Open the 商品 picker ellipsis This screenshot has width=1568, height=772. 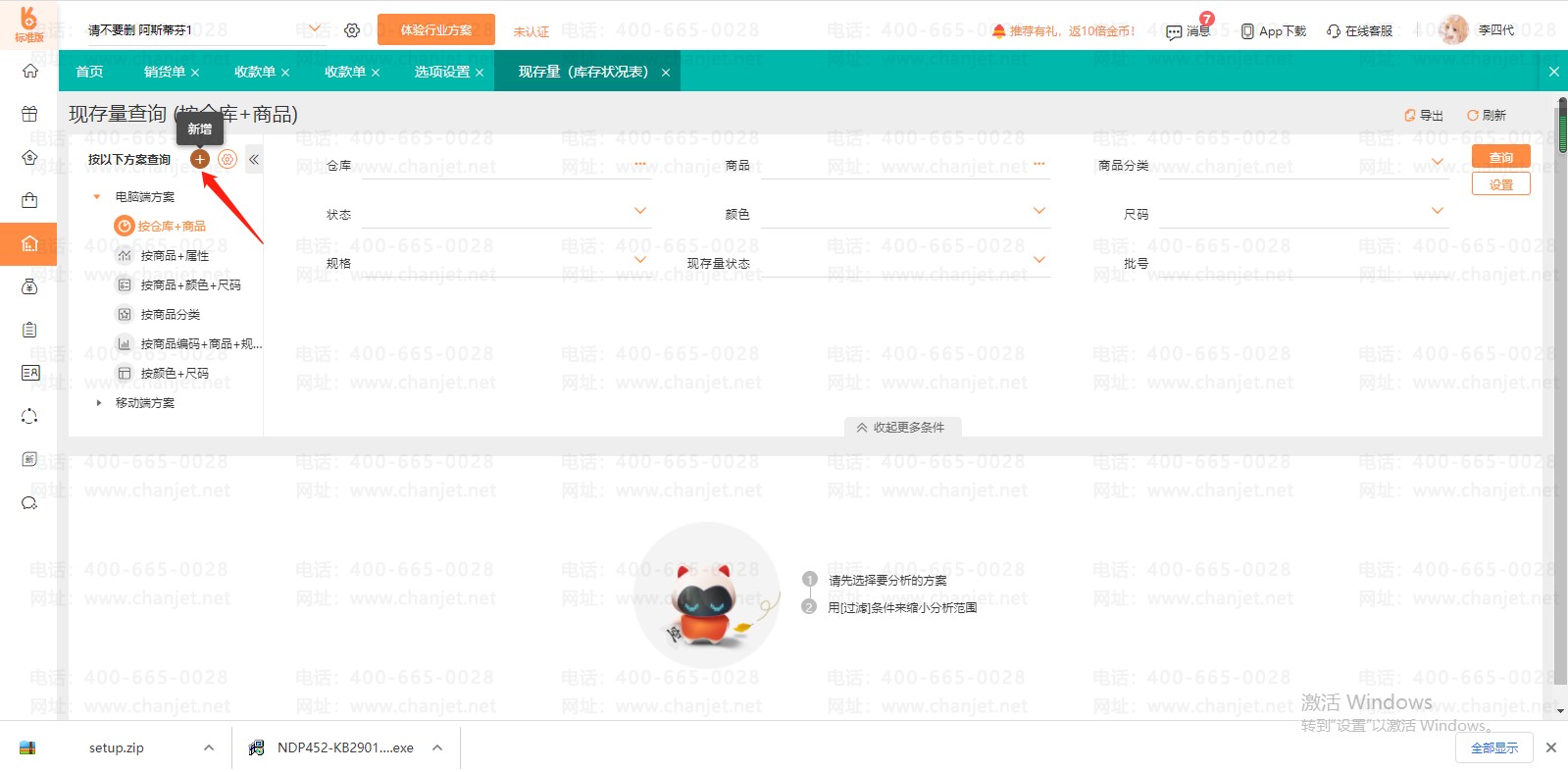tap(1039, 164)
